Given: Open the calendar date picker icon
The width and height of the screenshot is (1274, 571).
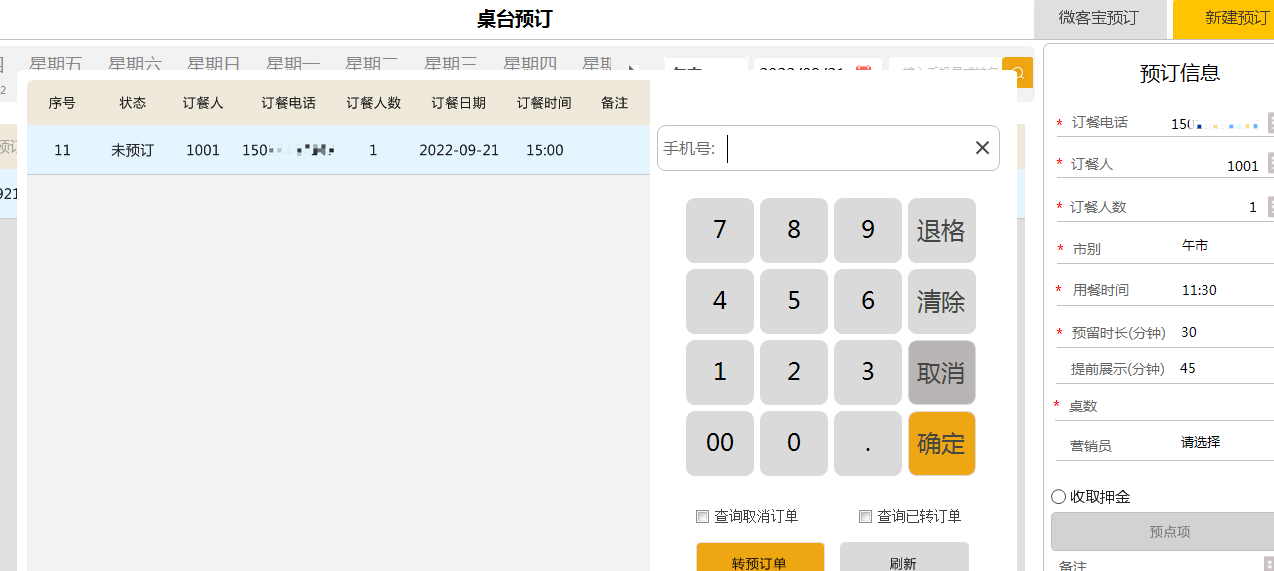Looking at the screenshot, I should click(863, 73).
